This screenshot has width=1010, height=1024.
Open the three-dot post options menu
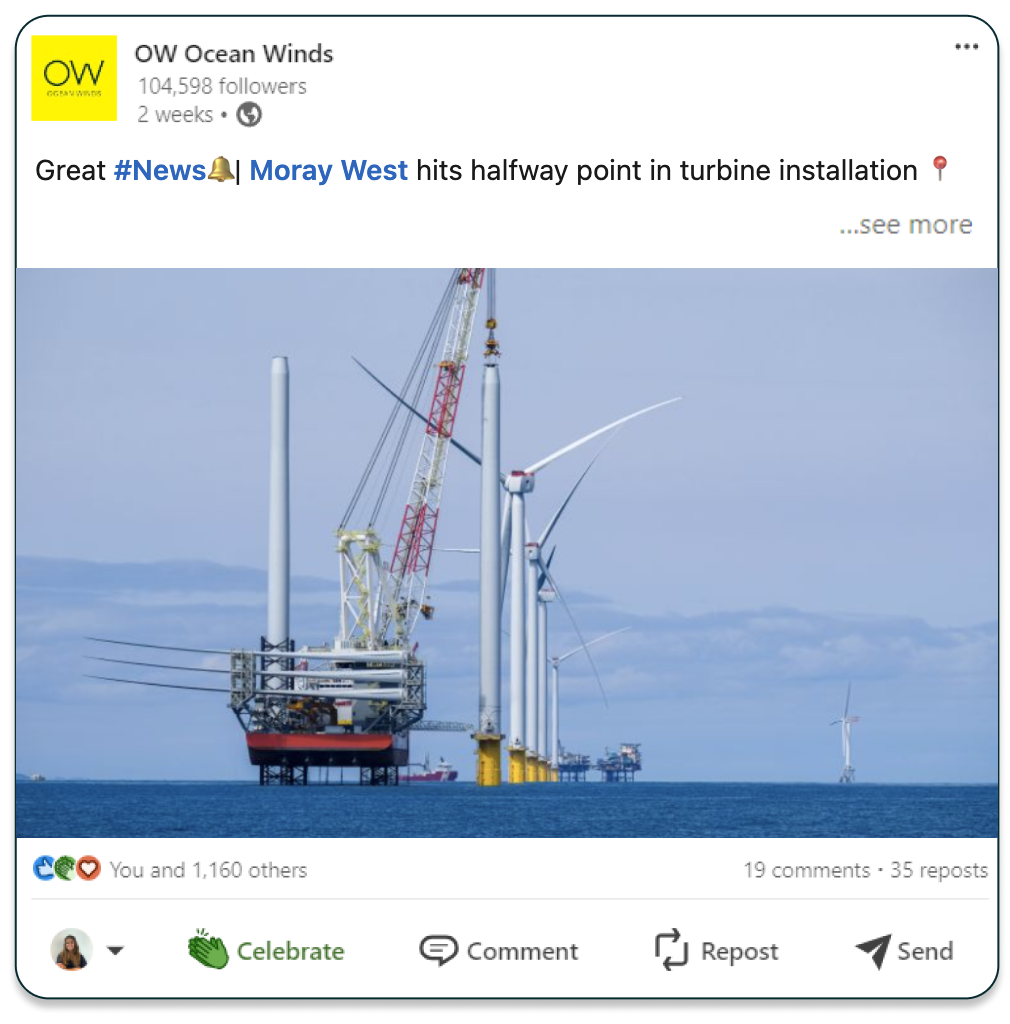pyautogui.click(x=966, y=46)
